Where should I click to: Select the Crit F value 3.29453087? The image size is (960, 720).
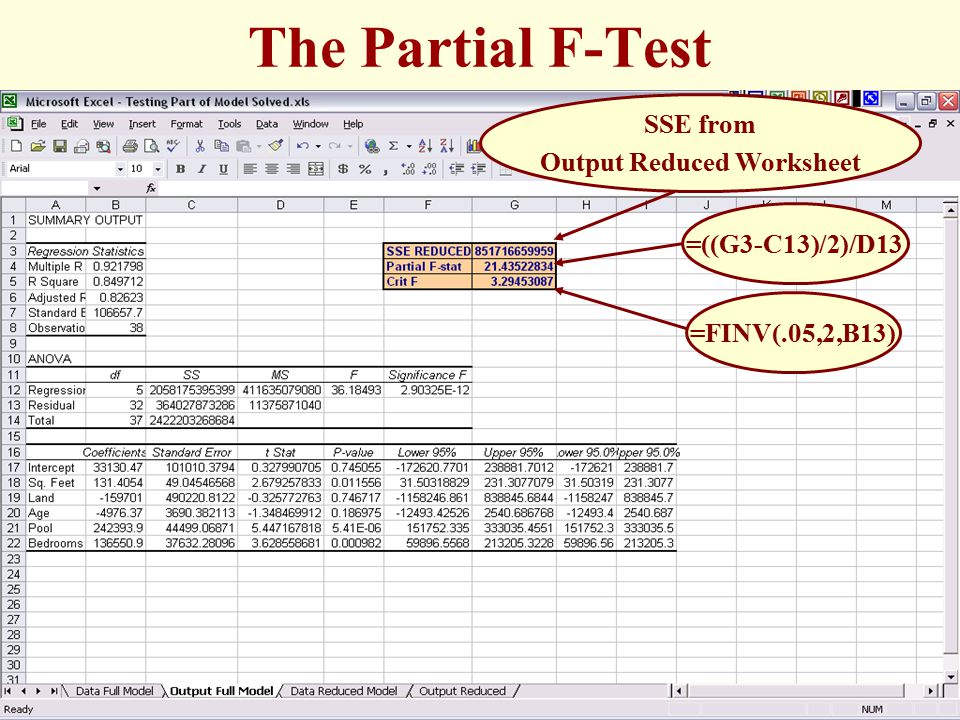[514, 282]
